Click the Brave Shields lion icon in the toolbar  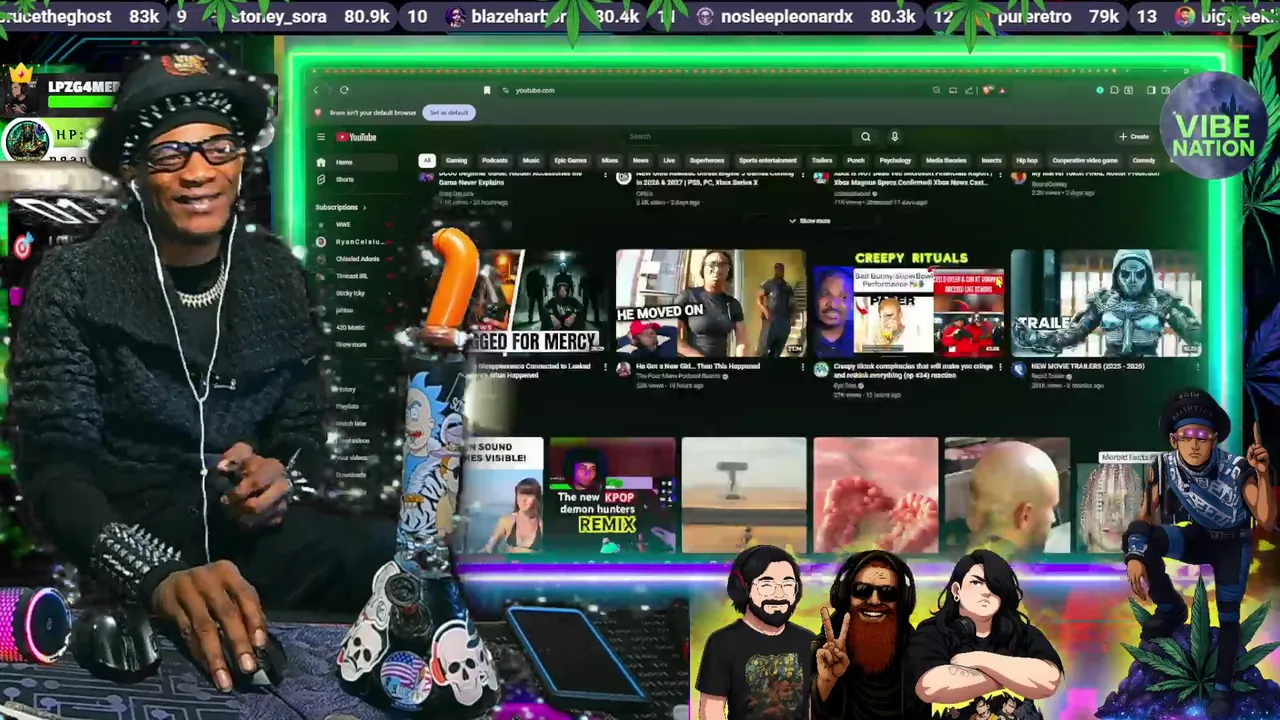[988, 90]
